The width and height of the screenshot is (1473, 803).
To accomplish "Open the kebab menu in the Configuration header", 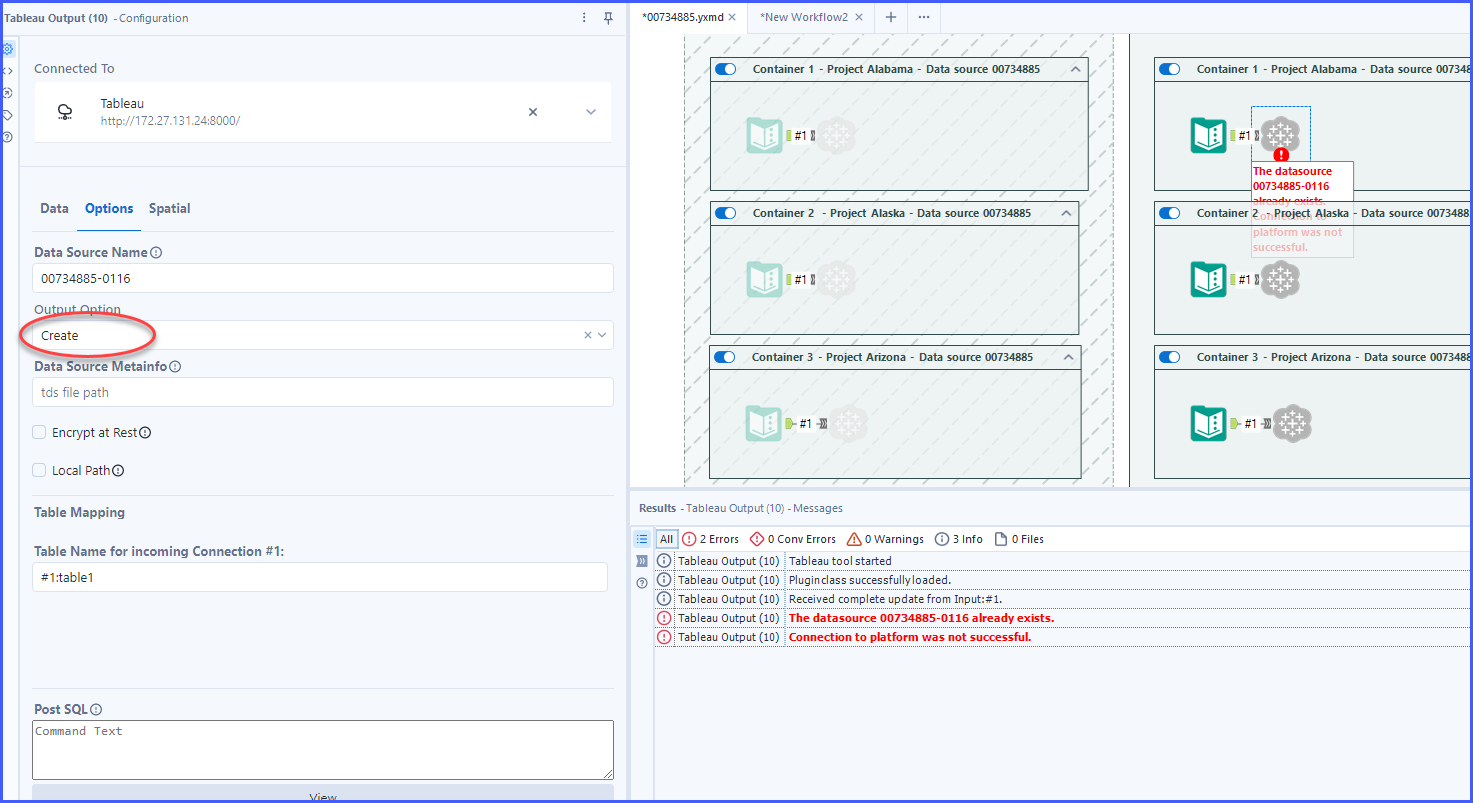I will pos(585,18).
